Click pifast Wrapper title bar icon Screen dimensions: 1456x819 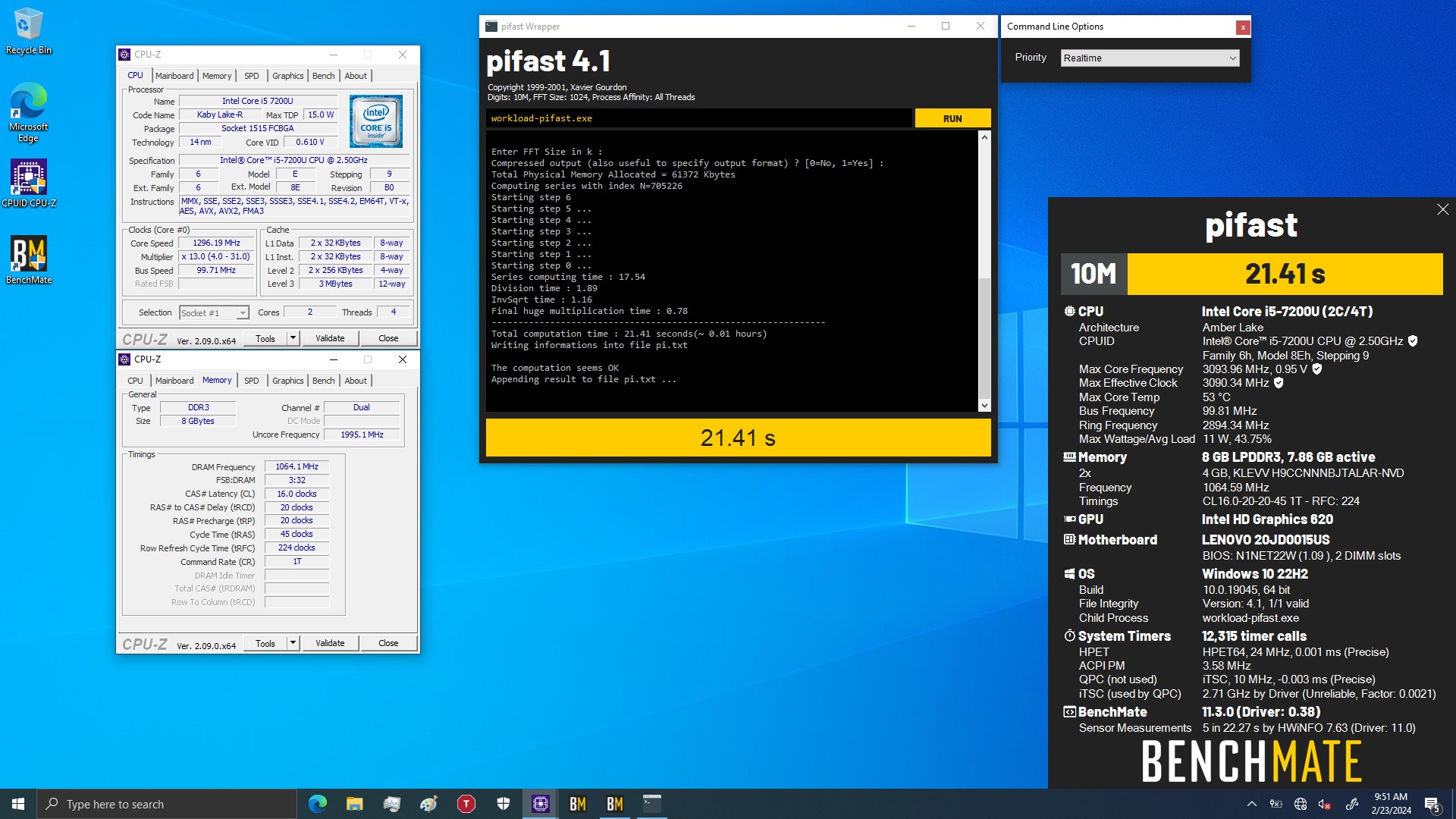pos(491,27)
